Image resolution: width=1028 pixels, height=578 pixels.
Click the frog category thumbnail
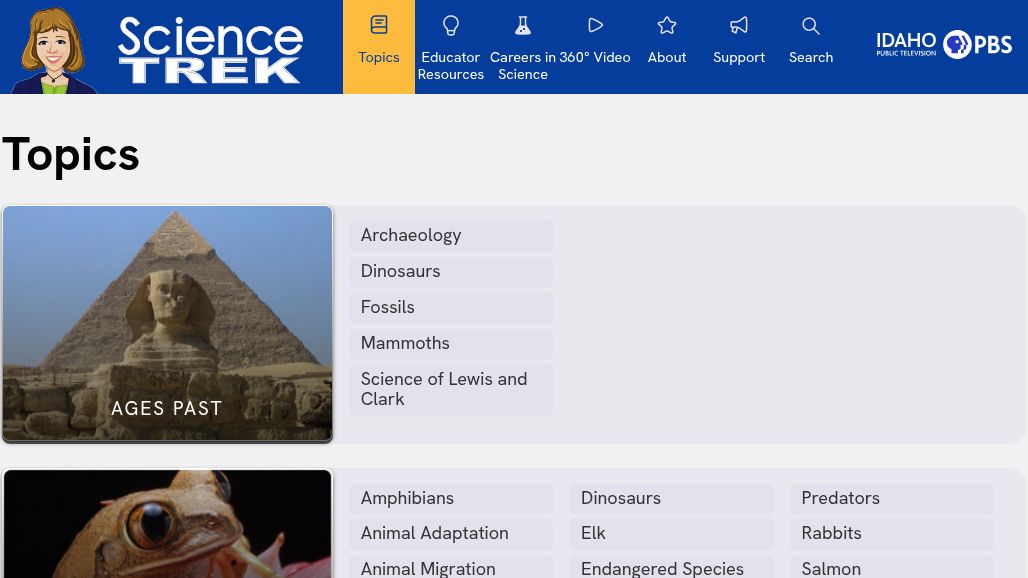tap(168, 525)
